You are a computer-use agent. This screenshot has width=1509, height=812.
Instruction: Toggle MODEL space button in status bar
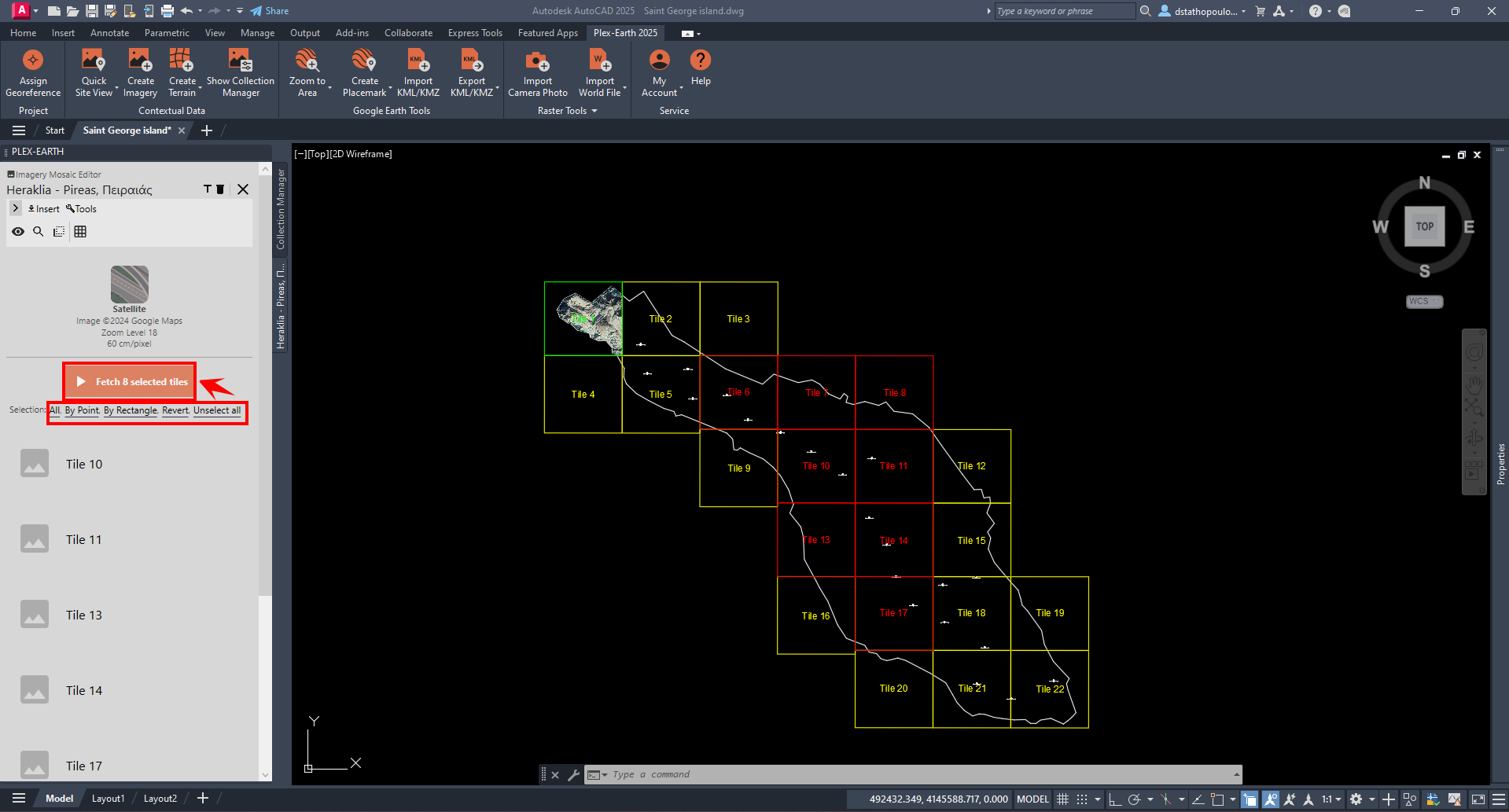pyautogui.click(x=1032, y=799)
